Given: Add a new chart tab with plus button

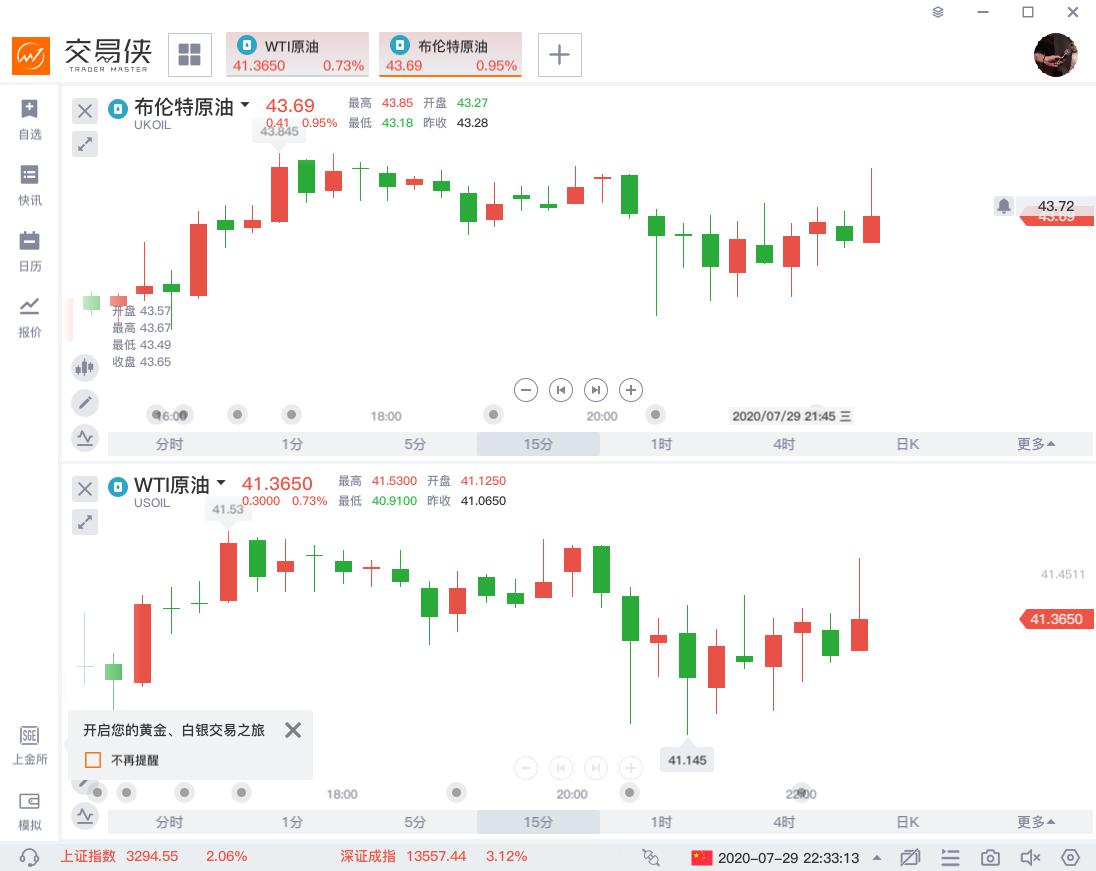Looking at the screenshot, I should 559,55.
